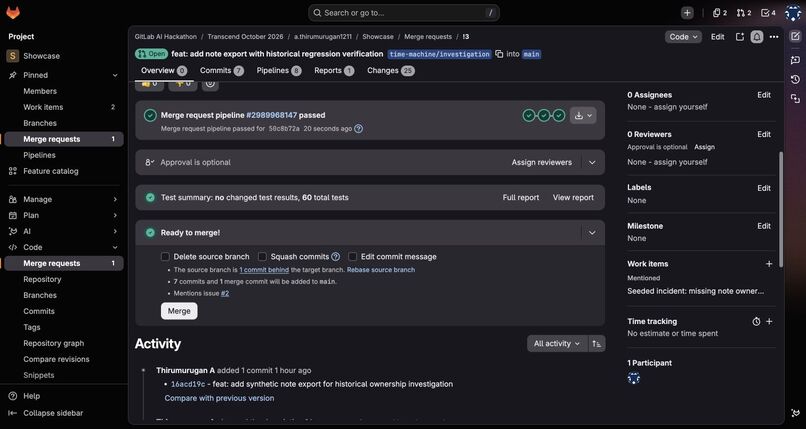The width and height of the screenshot is (806, 429).
Task: Collapse the sidebar
Action: tap(46, 413)
